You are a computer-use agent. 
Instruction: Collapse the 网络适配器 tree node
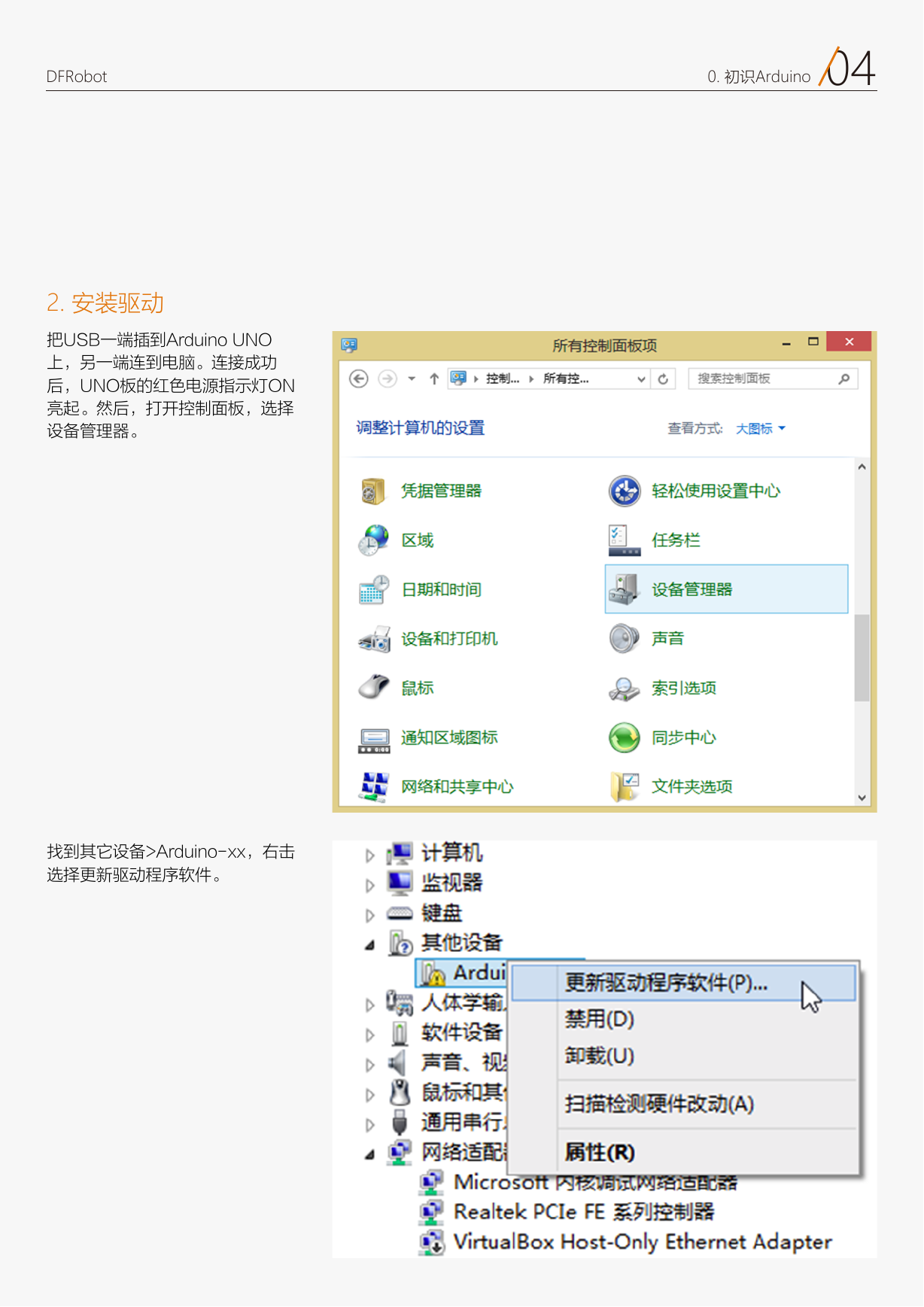(x=369, y=1154)
